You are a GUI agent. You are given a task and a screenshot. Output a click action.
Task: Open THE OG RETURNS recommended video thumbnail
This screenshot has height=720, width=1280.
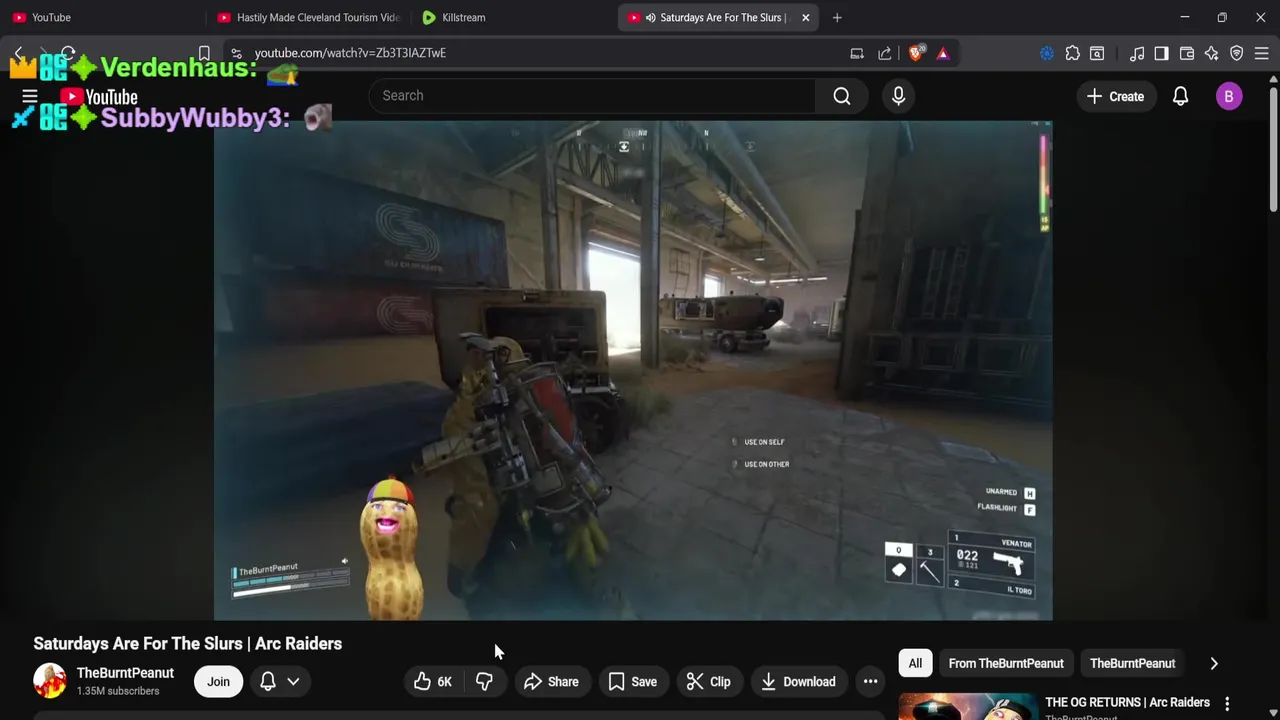click(967, 706)
